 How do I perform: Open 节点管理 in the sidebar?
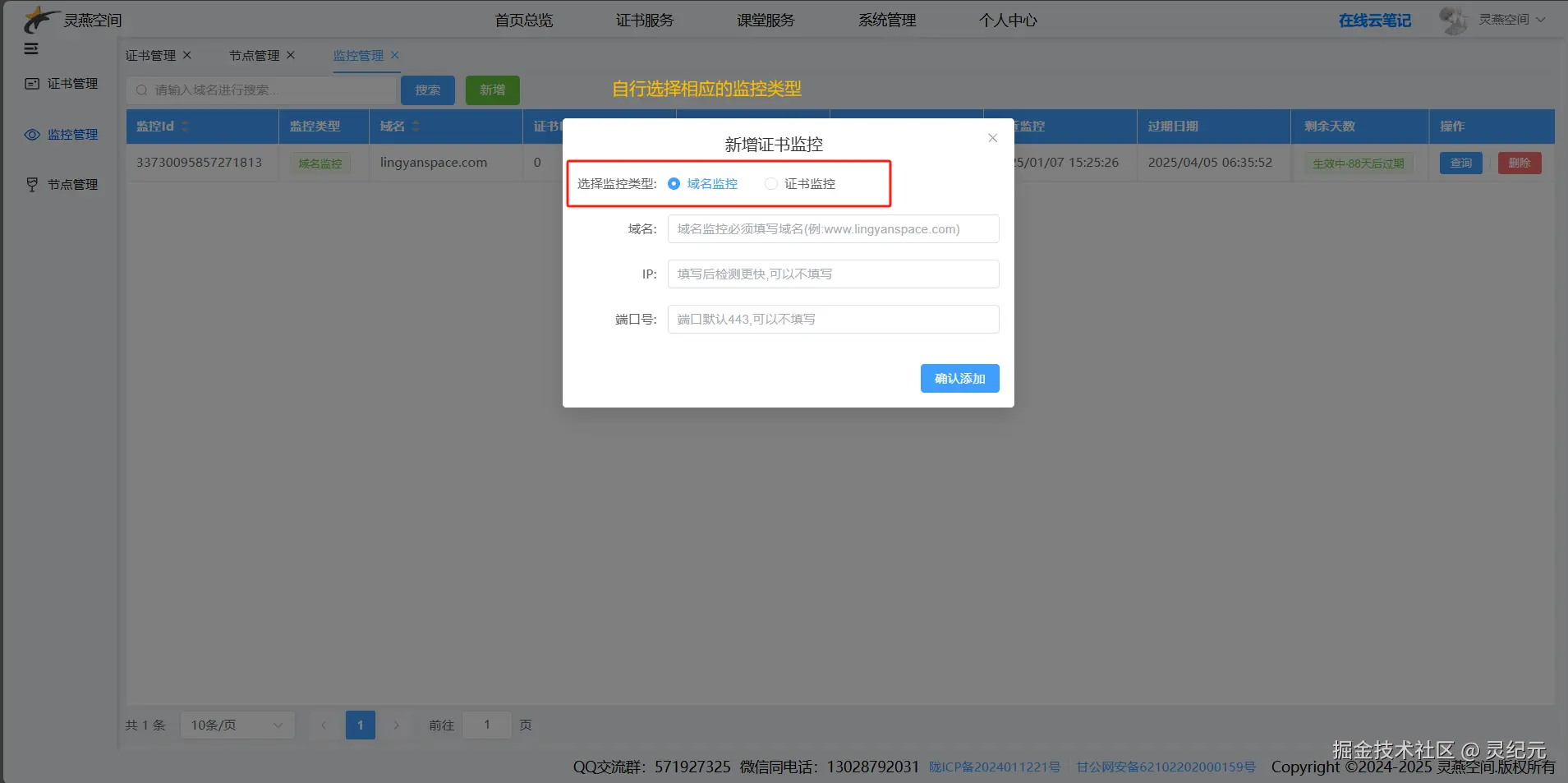coord(72,185)
